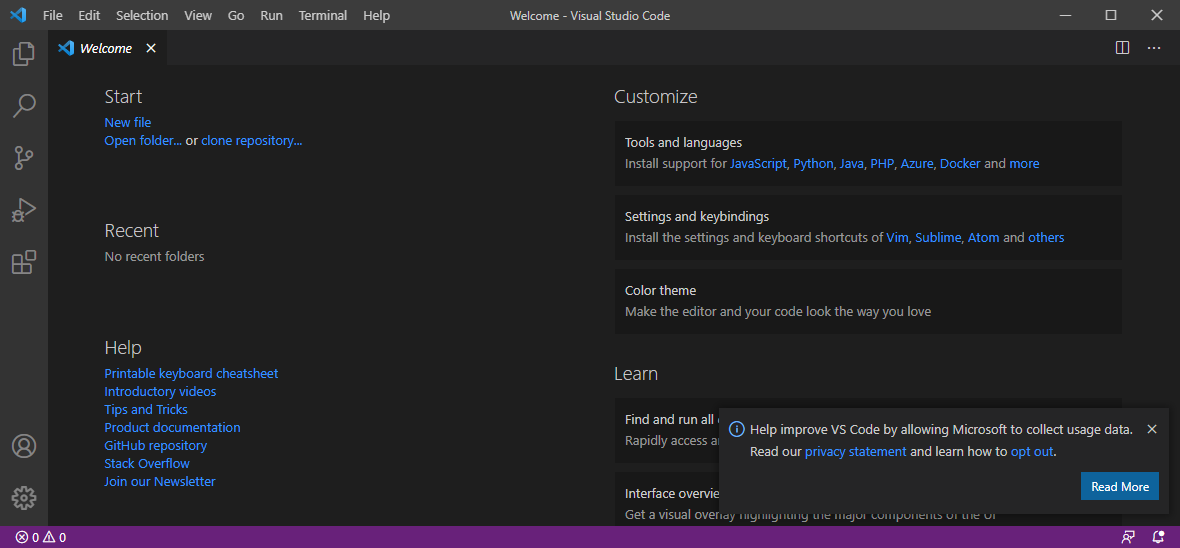This screenshot has width=1180, height=548.
Task: Open Product documentation link
Action: tap(172, 428)
